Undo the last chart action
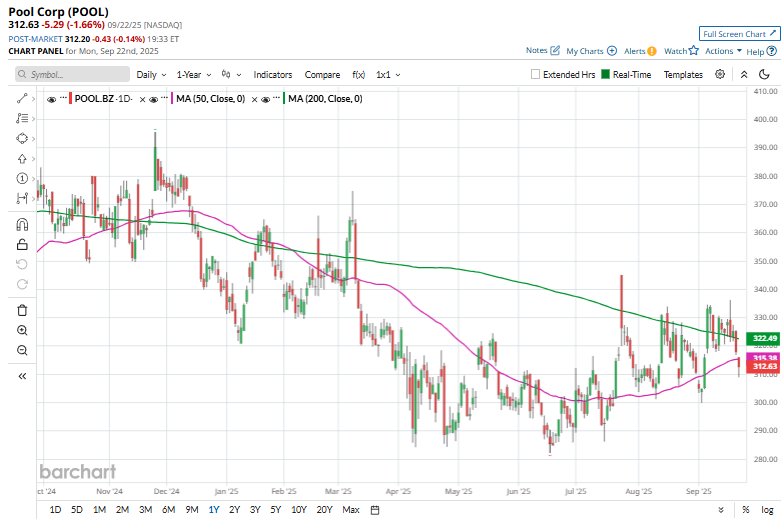 (22, 264)
